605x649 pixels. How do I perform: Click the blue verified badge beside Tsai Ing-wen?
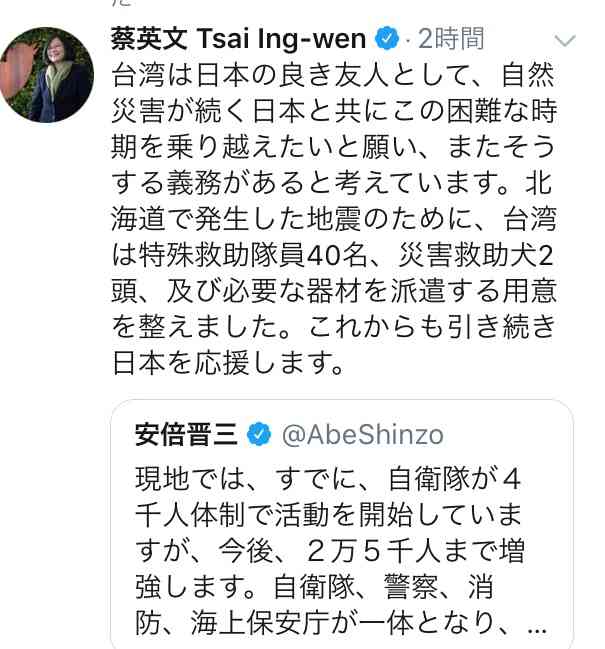387,38
